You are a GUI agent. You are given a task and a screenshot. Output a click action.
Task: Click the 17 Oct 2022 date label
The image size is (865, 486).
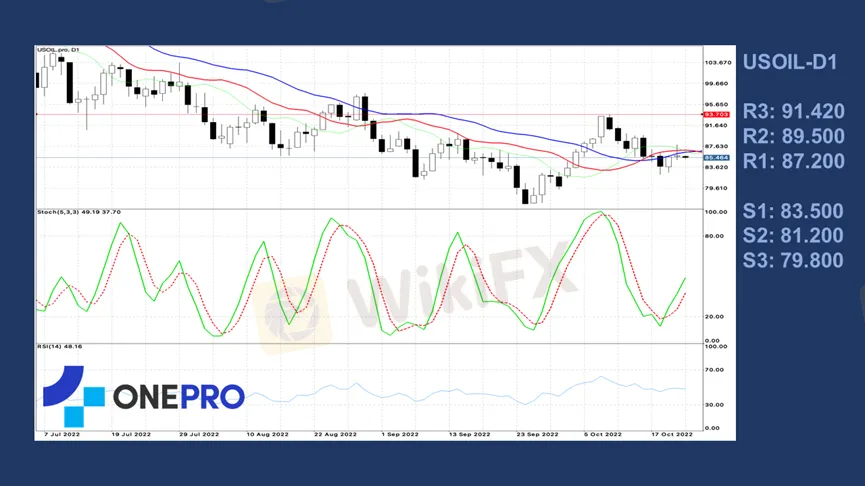pyautogui.click(x=671, y=435)
